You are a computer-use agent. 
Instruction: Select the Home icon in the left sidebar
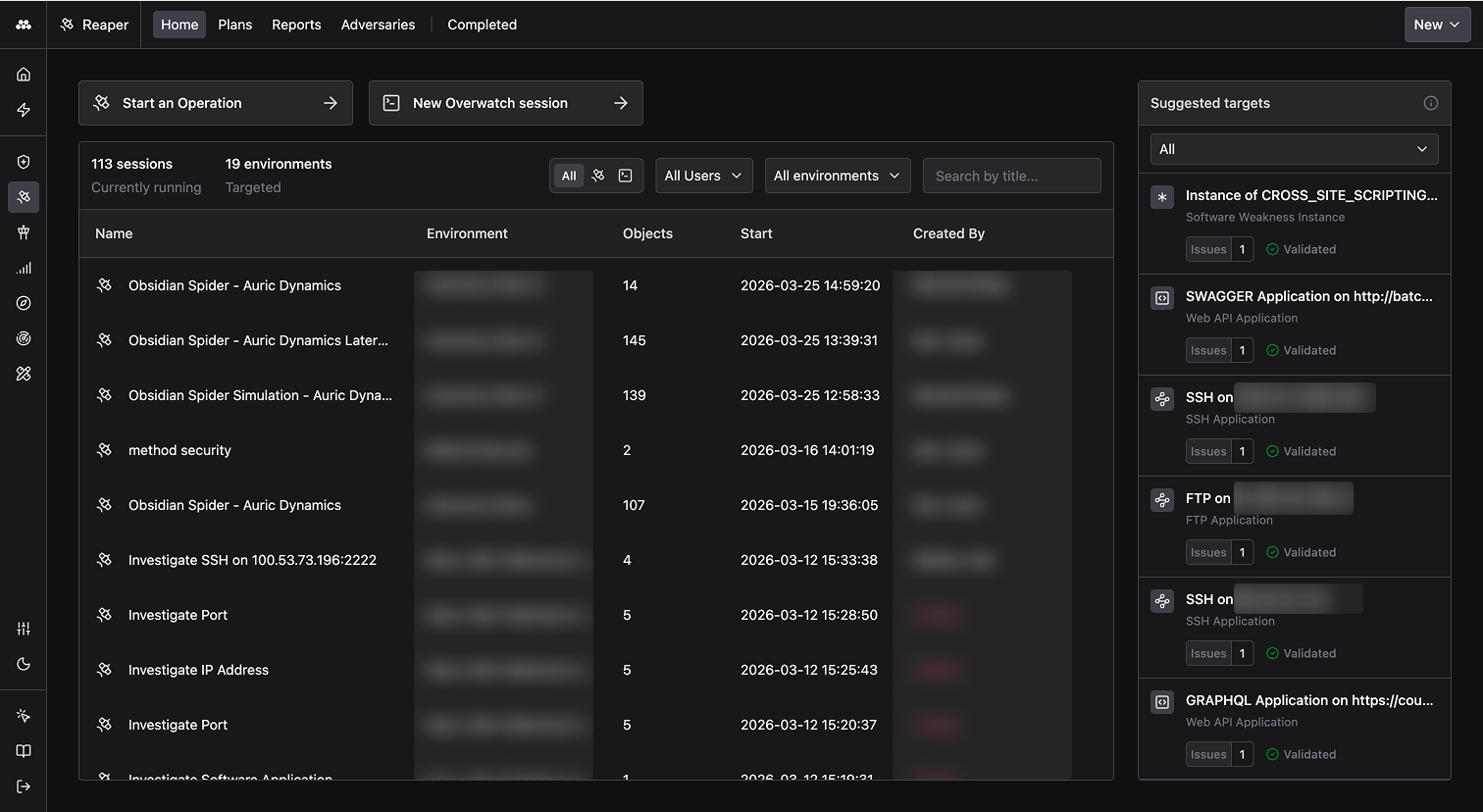click(x=24, y=74)
